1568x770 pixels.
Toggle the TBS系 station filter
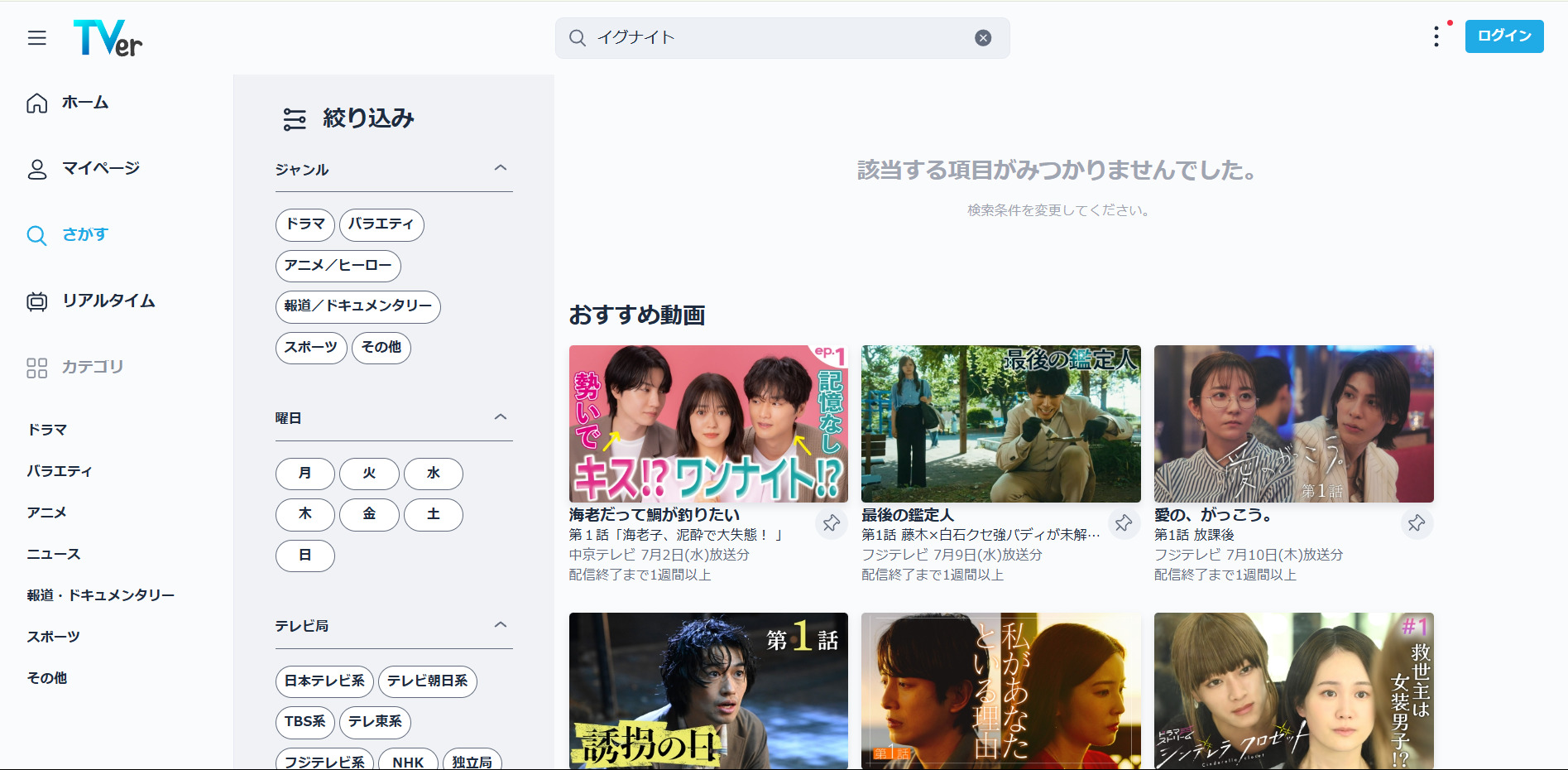coord(305,722)
